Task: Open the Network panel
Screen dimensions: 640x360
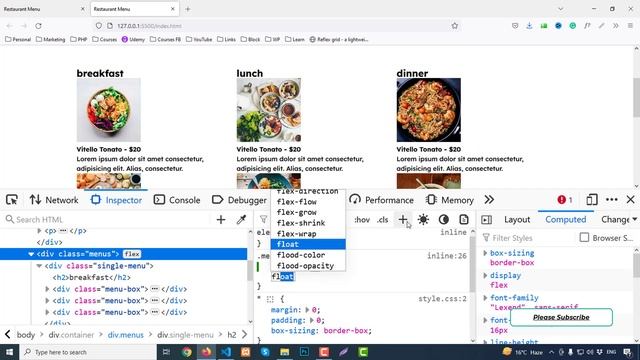Action: tap(54, 200)
